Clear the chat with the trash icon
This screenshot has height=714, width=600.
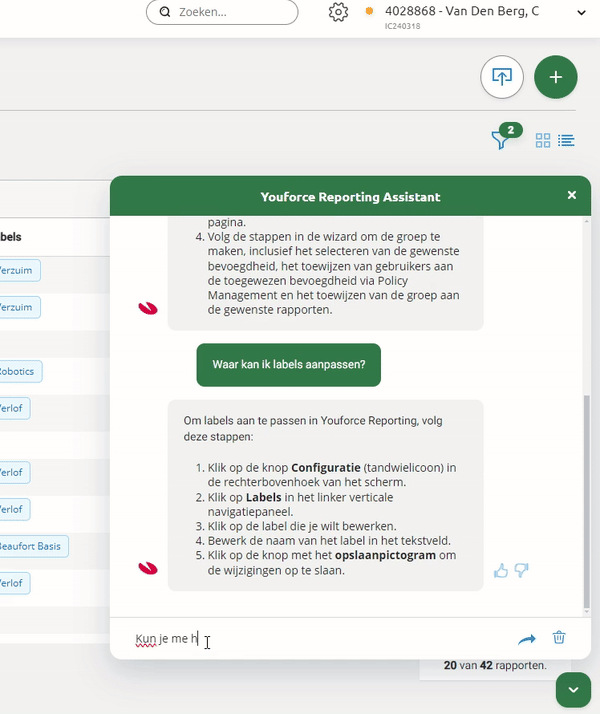(x=559, y=638)
